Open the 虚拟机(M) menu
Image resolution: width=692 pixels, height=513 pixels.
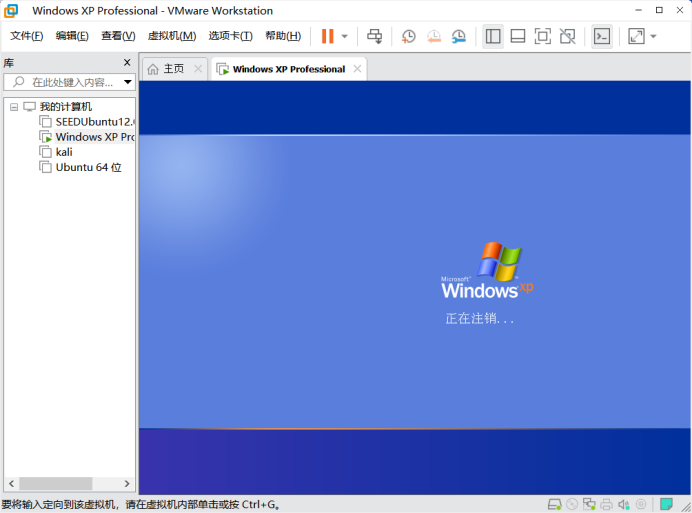pos(172,36)
